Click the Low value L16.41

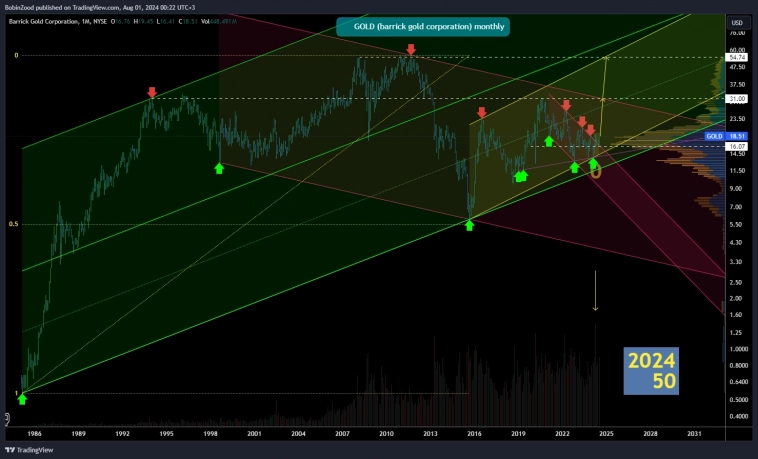click(x=166, y=22)
